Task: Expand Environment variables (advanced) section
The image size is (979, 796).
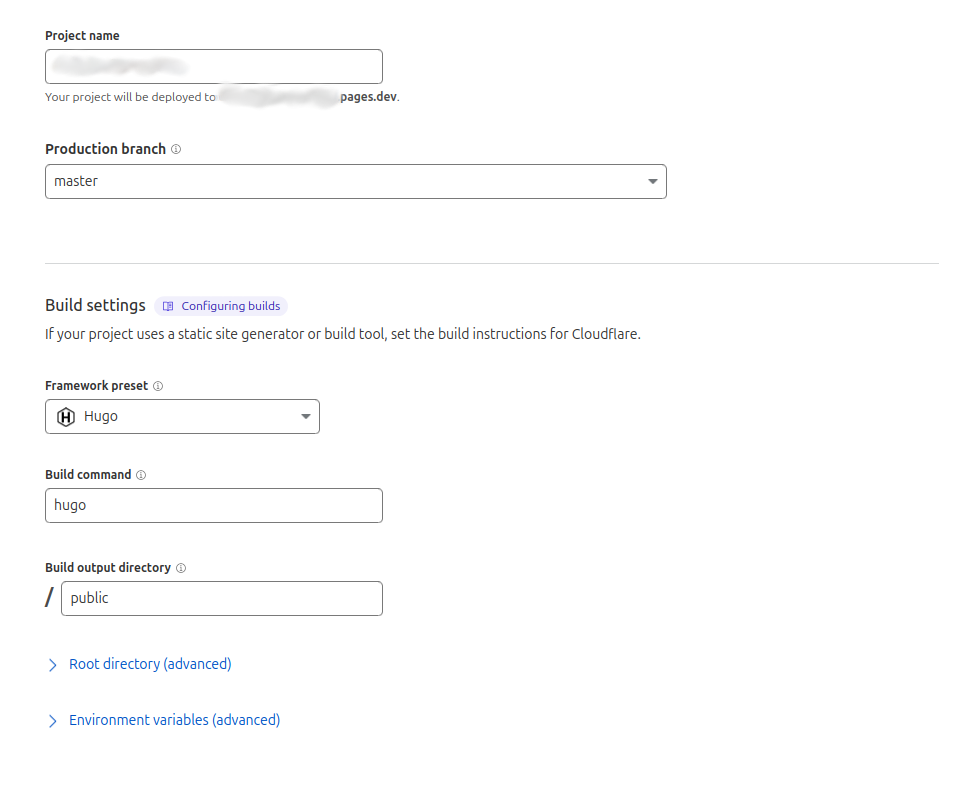Action: (174, 720)
